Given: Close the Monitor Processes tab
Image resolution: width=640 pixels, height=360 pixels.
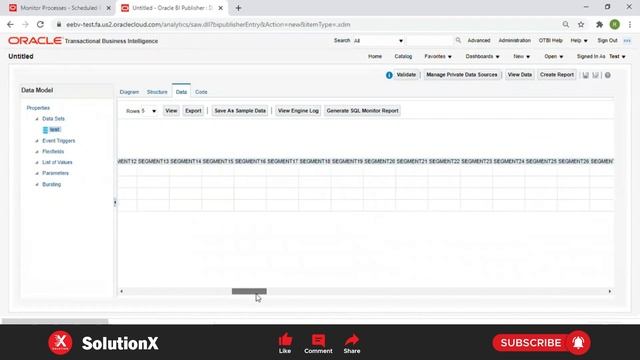Looking at the screenshot, I should point(109,8).
